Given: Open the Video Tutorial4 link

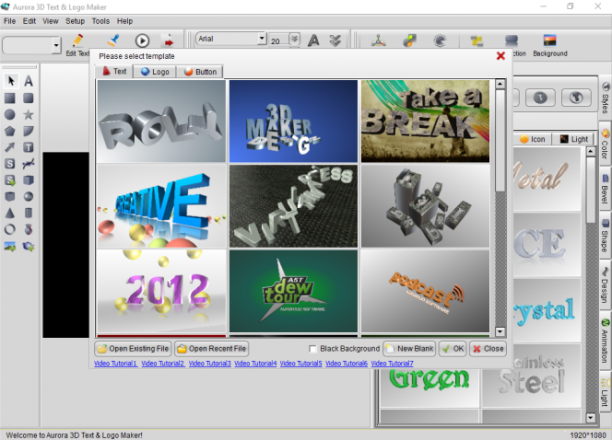Looking at the screenshot, I should click(x=255, y=363).
